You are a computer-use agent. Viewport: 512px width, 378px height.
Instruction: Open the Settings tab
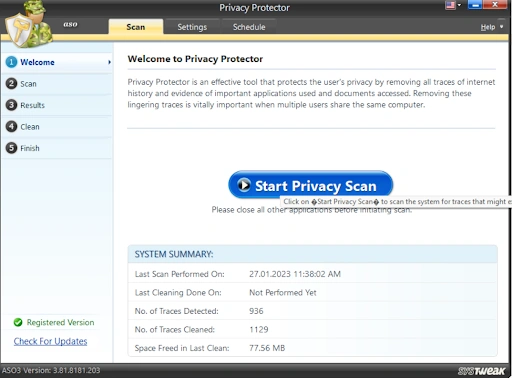[192, 27]
